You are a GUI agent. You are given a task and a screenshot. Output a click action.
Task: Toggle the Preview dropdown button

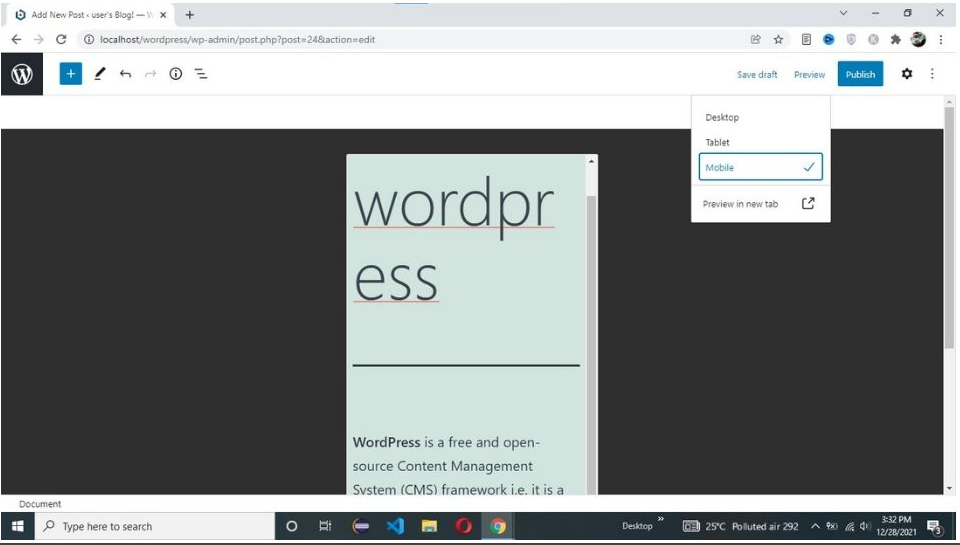pyautogui.click(x=809, y=74)
